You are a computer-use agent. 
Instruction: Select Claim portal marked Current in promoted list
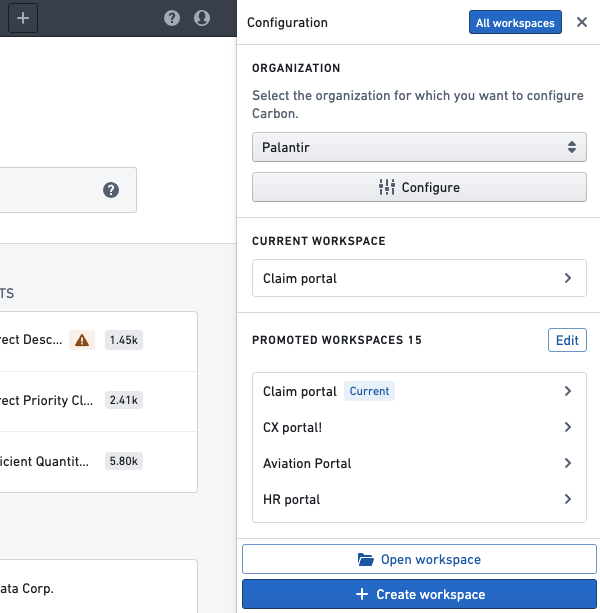pos(419,391)
